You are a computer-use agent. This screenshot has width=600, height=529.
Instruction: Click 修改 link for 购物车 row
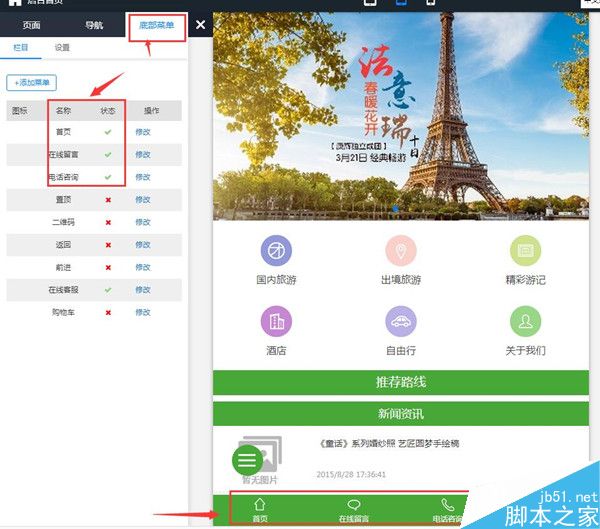click(143, 312)
